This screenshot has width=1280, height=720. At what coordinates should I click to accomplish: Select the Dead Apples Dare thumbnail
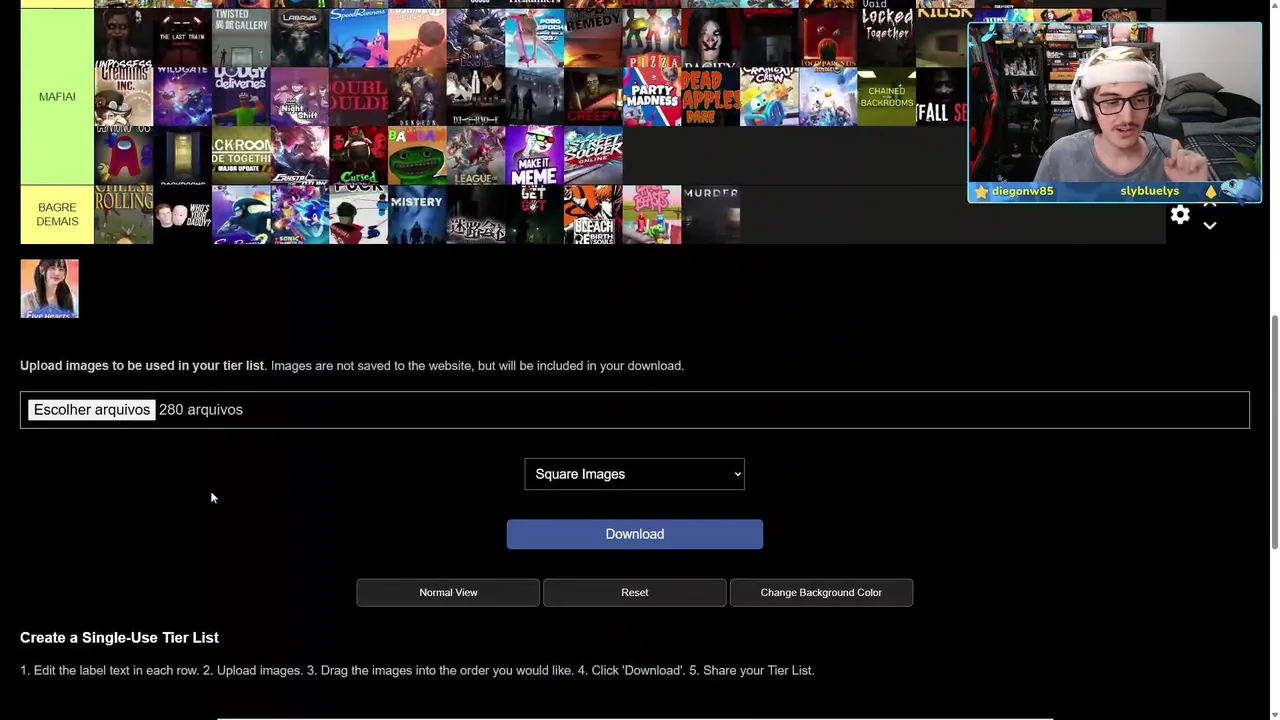(710, 96)
